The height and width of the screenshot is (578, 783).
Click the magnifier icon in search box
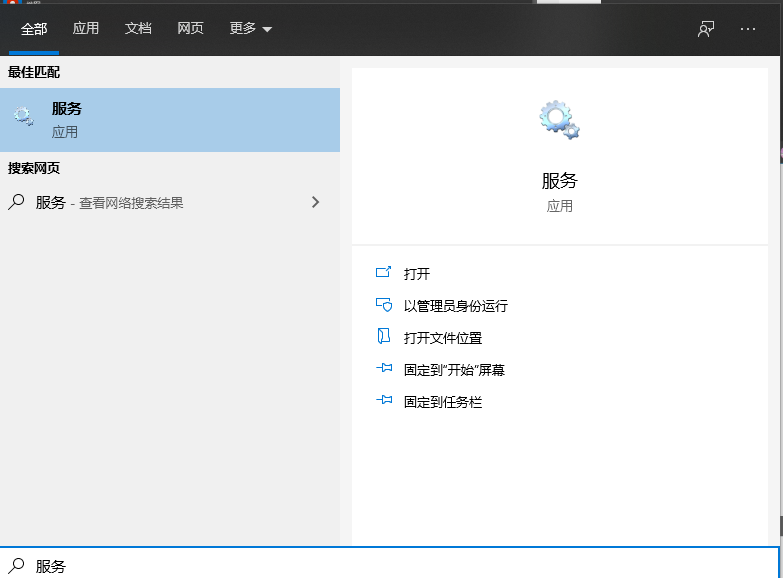pyautogui.click(x=16, y=566)
